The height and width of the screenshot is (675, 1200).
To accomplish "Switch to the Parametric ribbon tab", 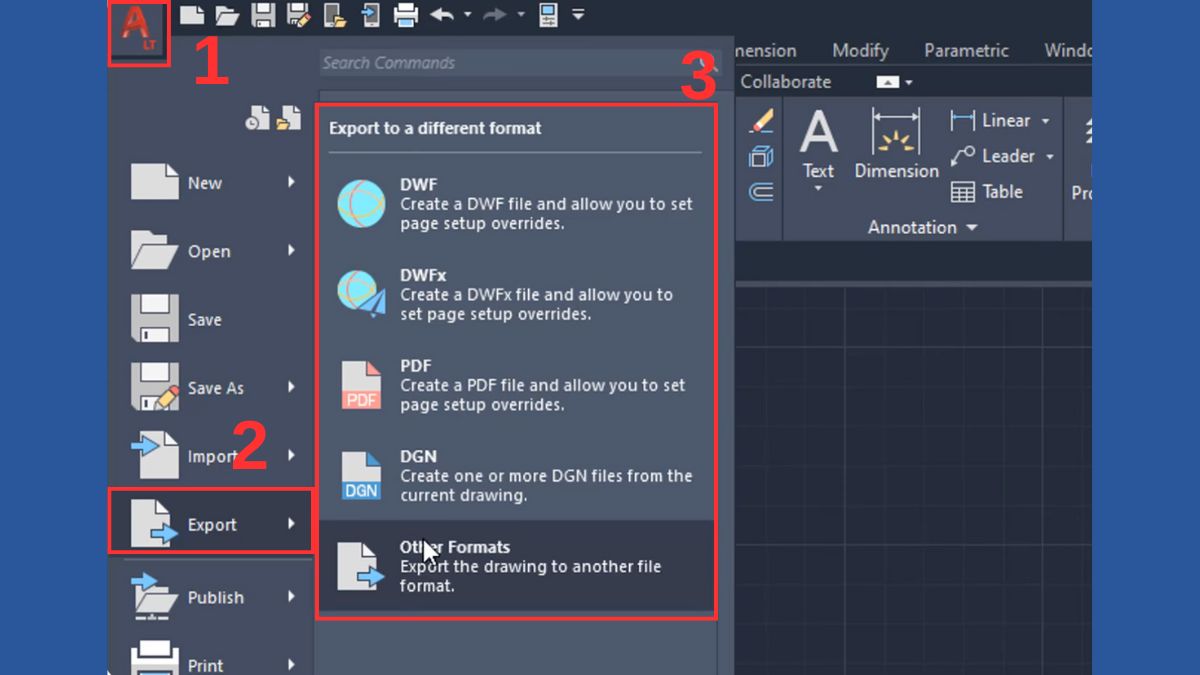I will (x=966, y=50).
